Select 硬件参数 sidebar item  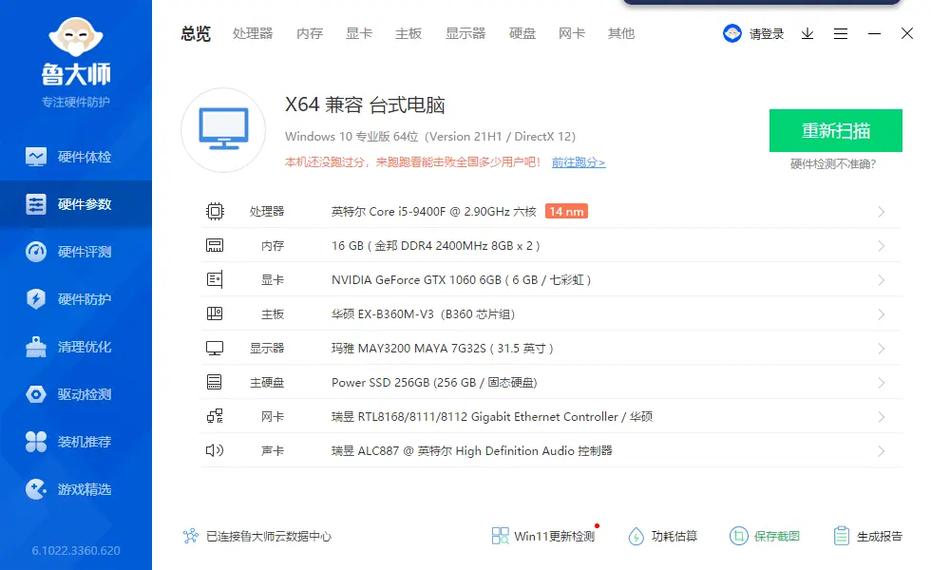tap(75, 204)
